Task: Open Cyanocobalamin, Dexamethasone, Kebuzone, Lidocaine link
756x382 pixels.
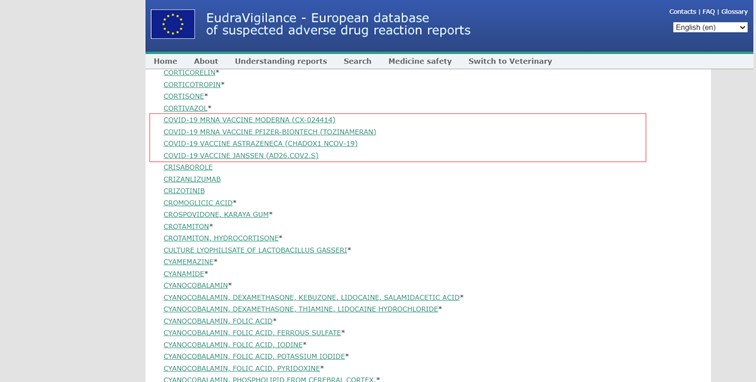Action: point(311,297)
